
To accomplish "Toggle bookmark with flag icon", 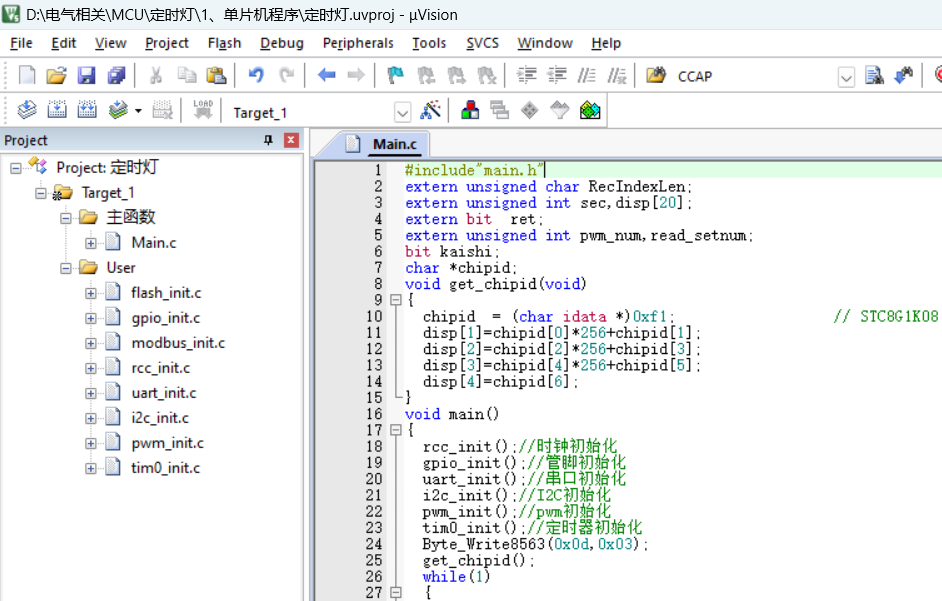I will click(x=396, y=76).
